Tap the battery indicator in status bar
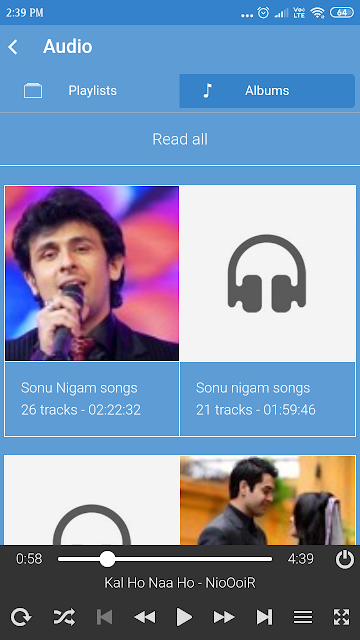360x640 pixels. 342,13
